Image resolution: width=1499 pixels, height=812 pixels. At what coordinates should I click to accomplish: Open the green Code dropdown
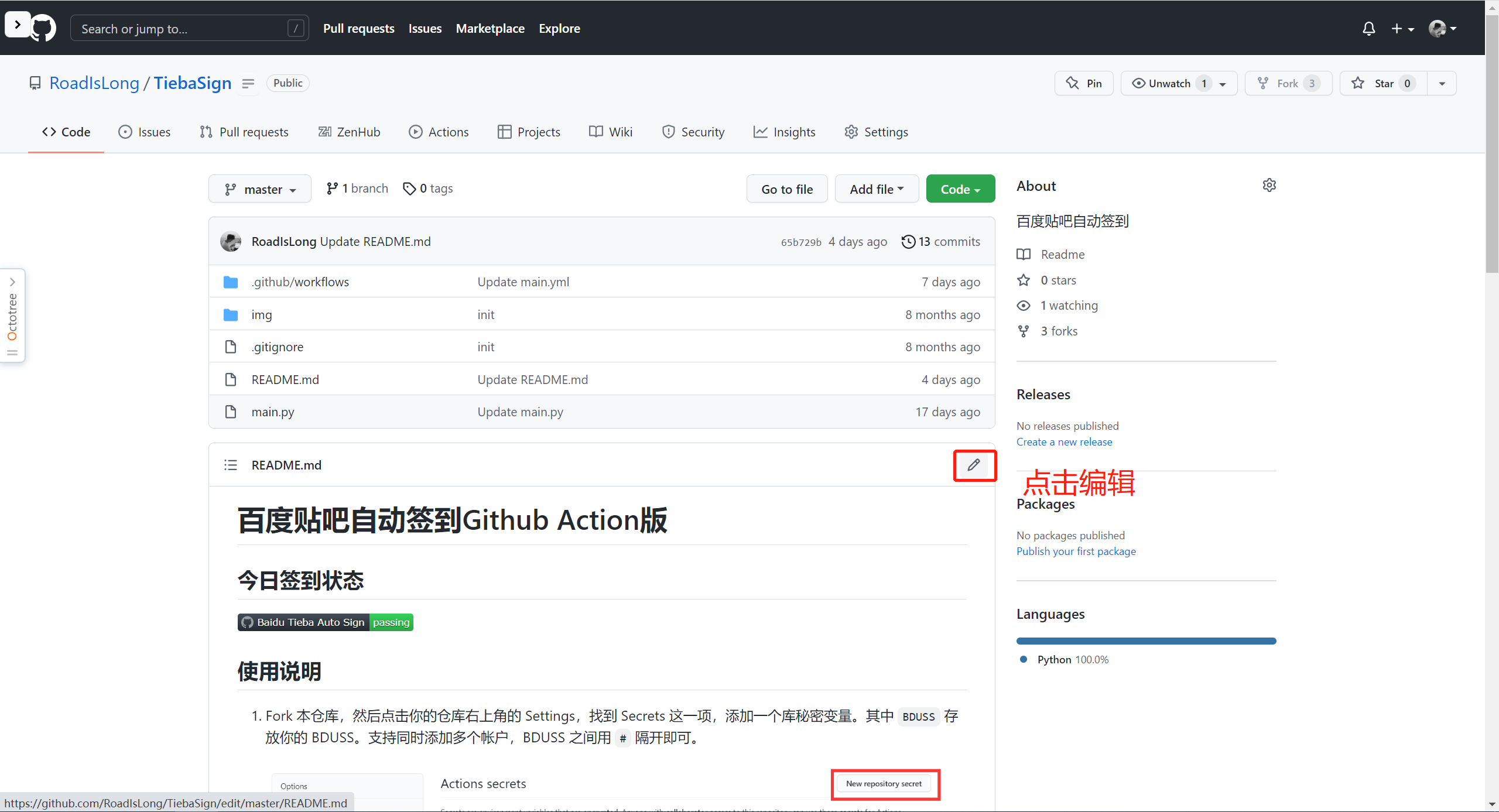pos(960,189)
